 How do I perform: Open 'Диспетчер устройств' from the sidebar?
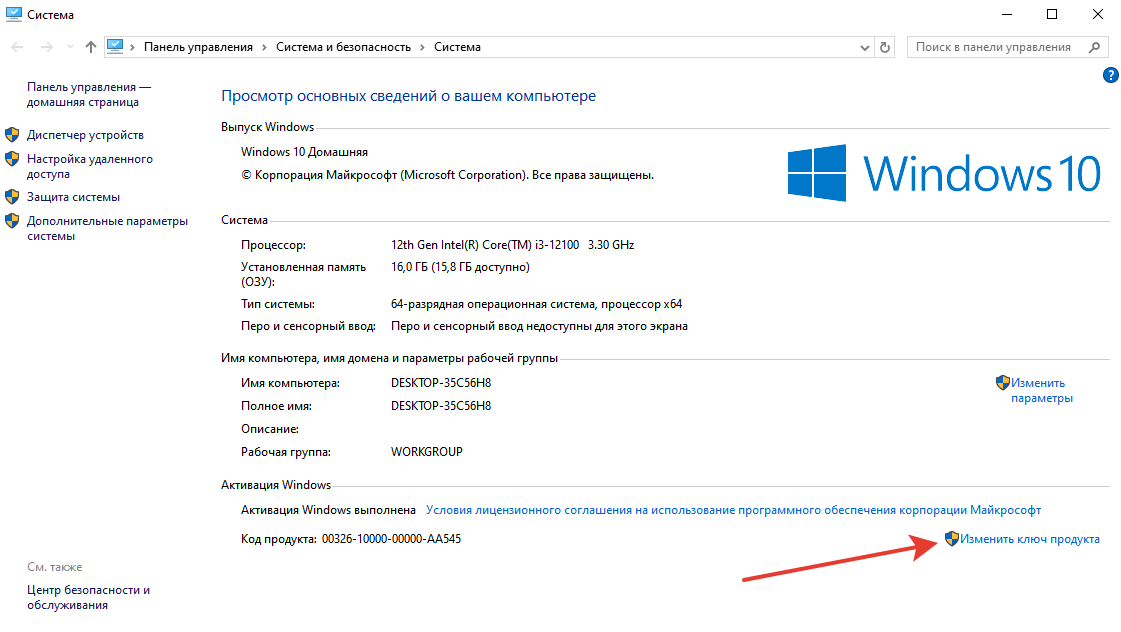tap(85, 135)
